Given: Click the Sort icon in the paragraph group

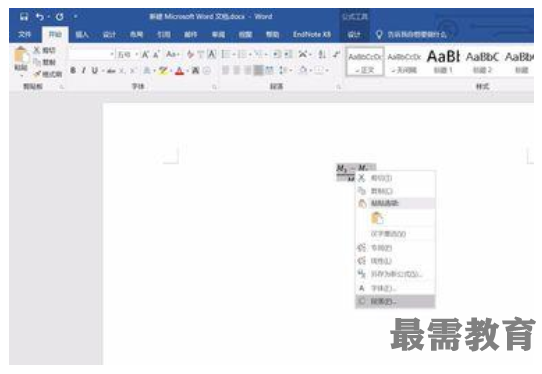Looking at the screenshot, I should [322, 54].
